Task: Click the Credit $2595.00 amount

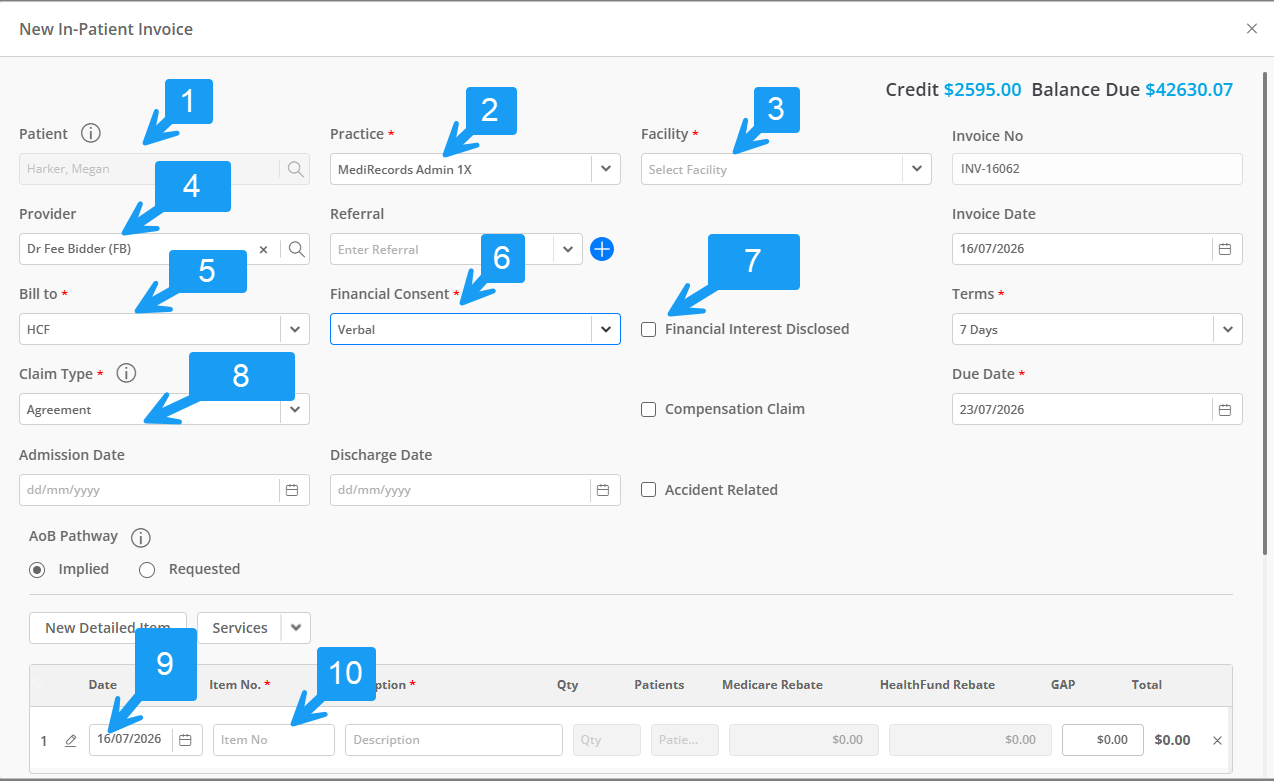Action: click(x=982, y=89)
